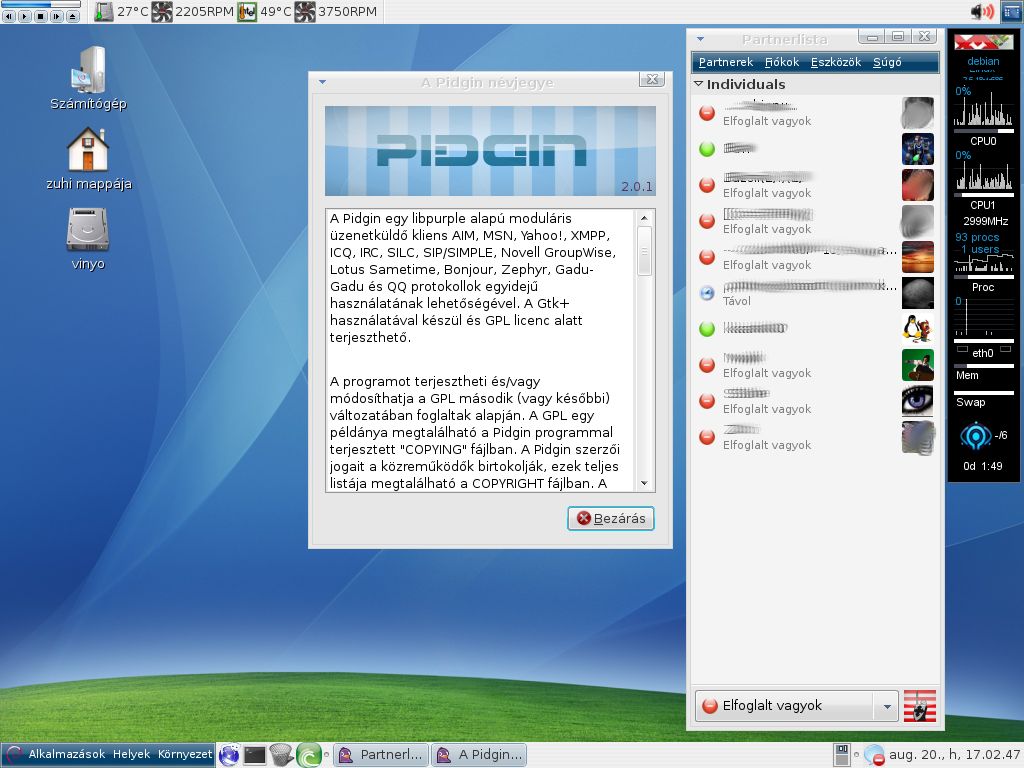Open the vinyo hard drive desktop icon

coord(88,239)
